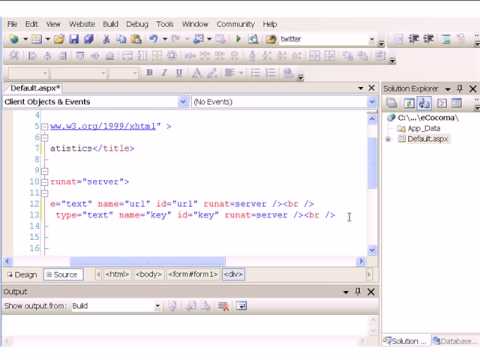Select the Default.aspx document tab
Viewport: 480px width, 360px height.
[x=35, y=88]
